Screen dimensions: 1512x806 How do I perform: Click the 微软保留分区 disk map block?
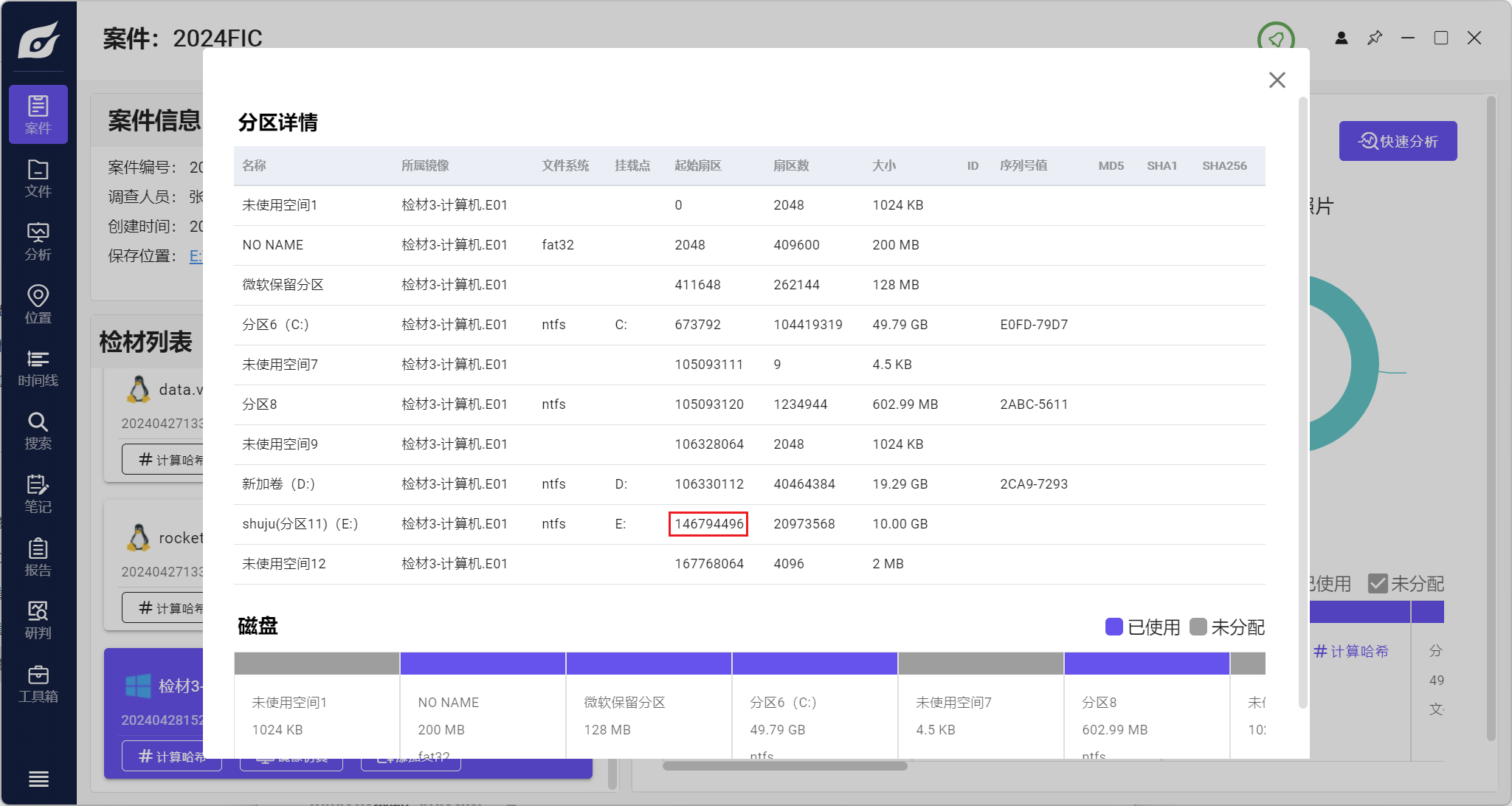[649, 705]
